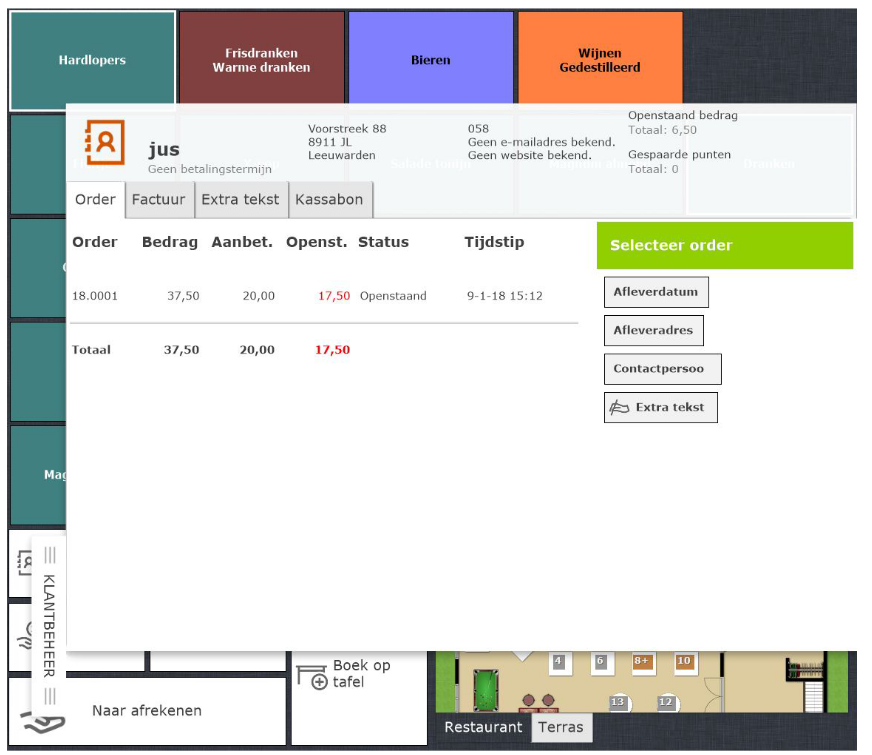
Task: Open the Extra tekst tab
Action: (x=241, y=200)
